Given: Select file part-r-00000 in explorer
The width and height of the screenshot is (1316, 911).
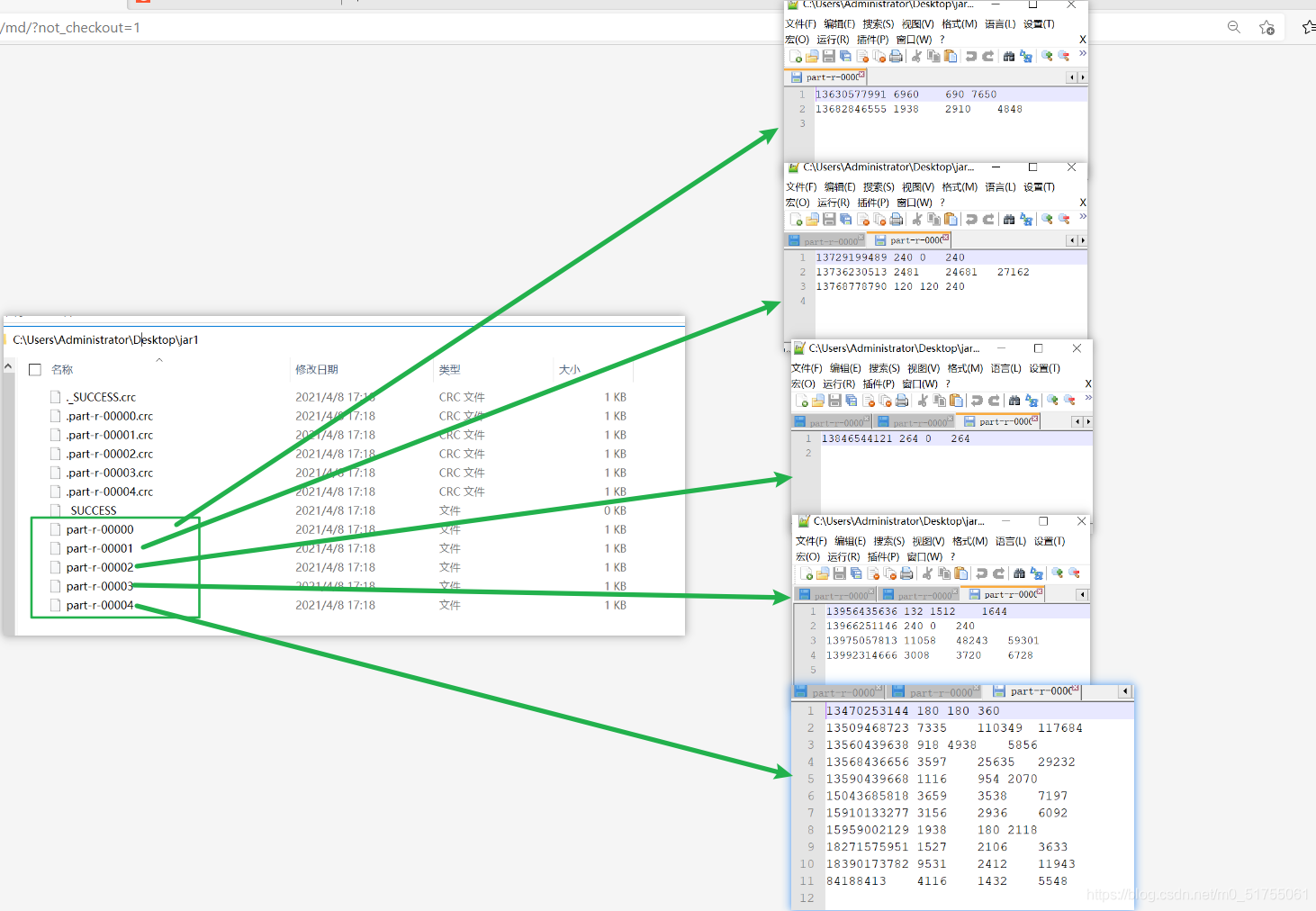Looking at the screenshot, I should pos(100,530).
